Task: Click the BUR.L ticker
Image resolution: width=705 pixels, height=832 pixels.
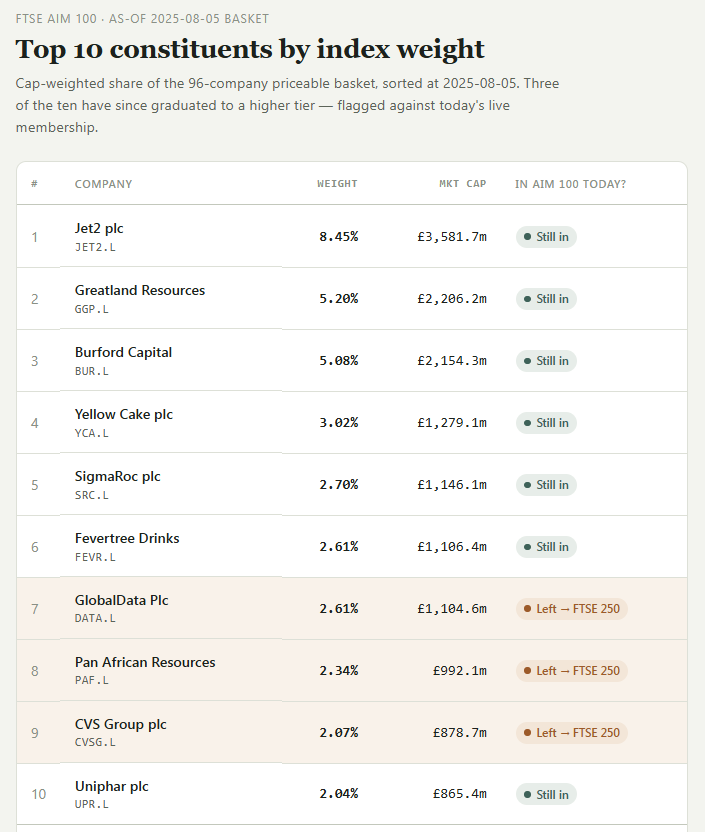Action: pos(92,371)
